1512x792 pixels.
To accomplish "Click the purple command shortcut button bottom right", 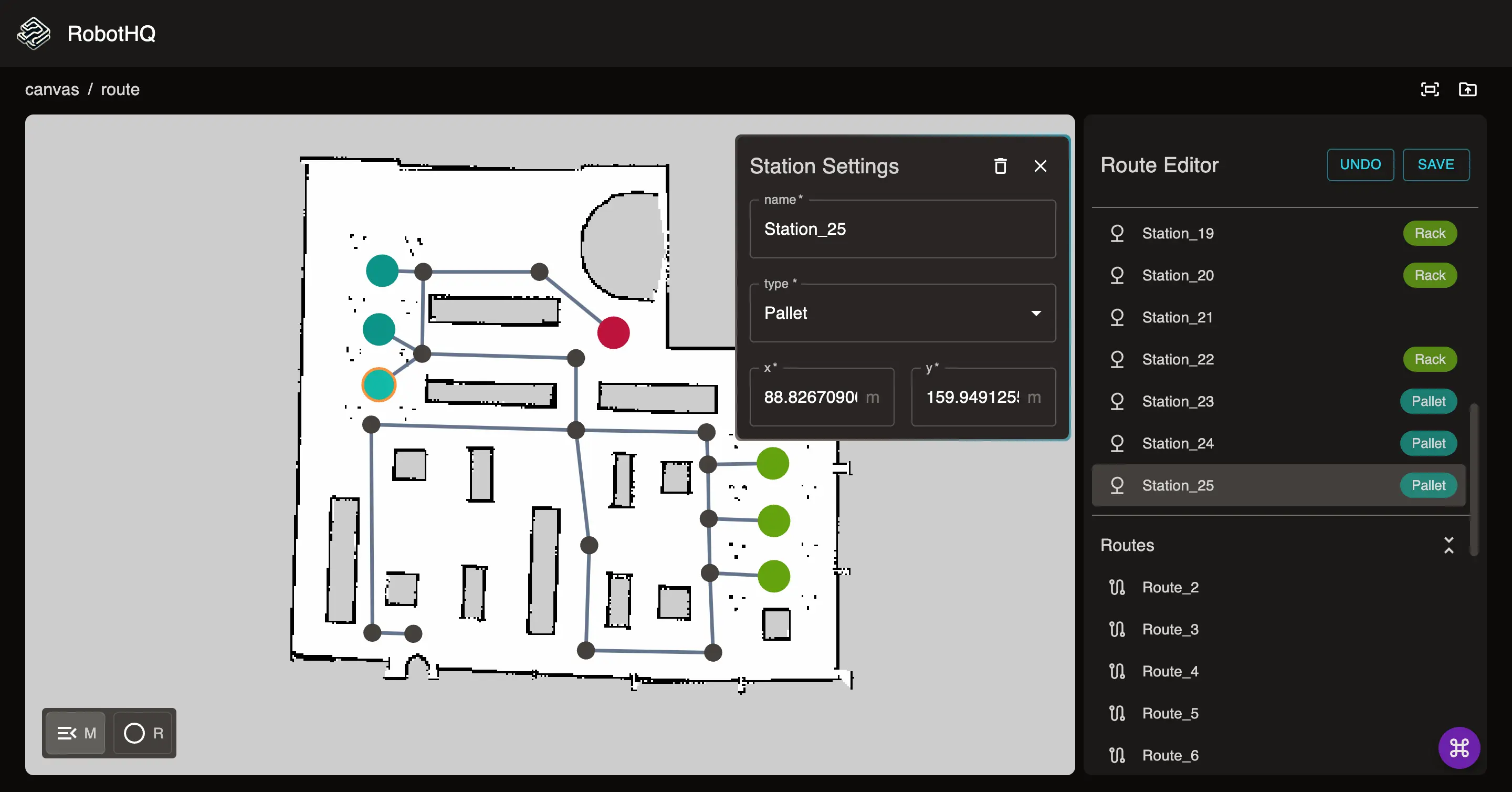I will 1459,747.
